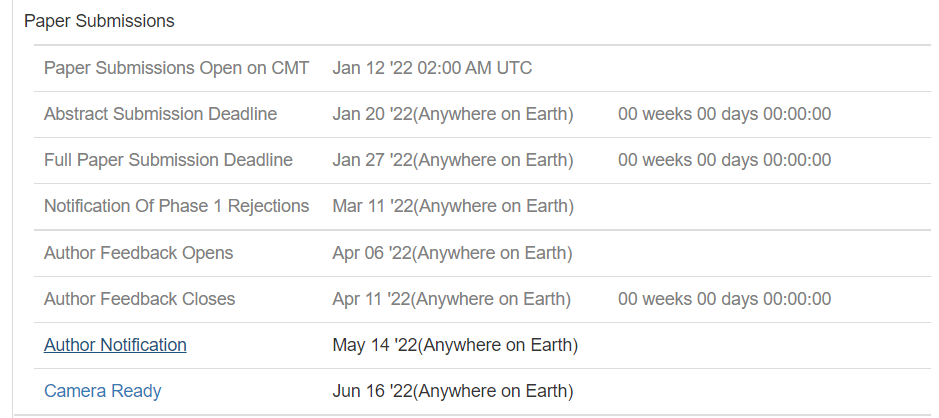
Task: Click the Jan 12 '22 02:00 AM UTC date
Action: coord(432,68)
